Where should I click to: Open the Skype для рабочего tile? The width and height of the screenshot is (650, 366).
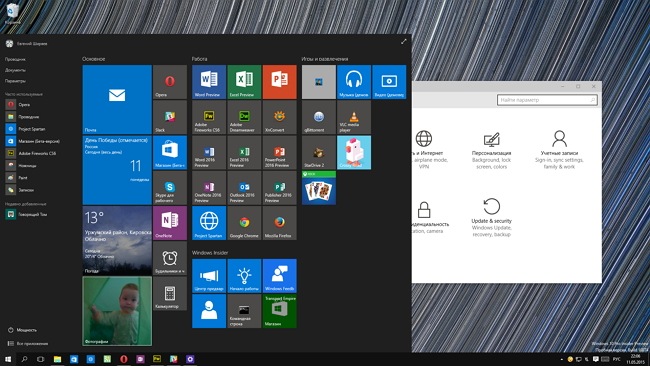(x=170, y=187)
